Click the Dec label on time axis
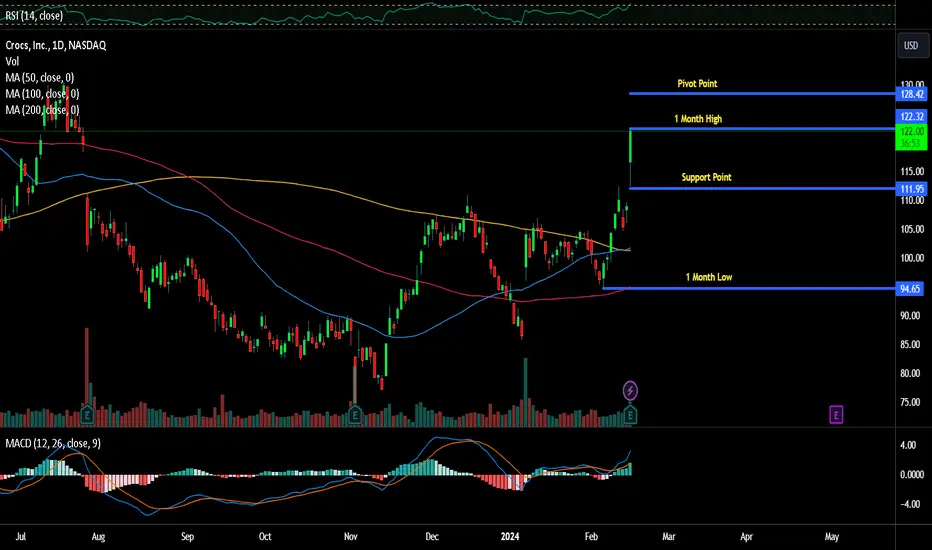 (x=432, y=536)
